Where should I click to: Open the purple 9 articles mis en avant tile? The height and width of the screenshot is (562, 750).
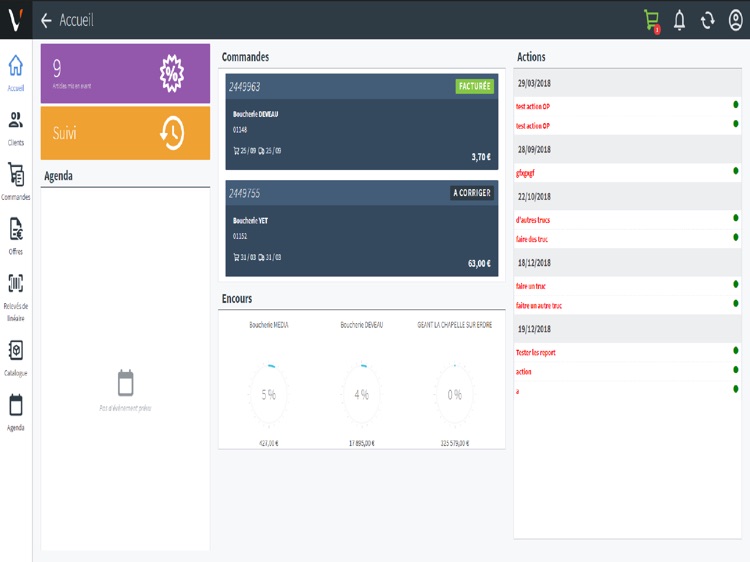(125, 74)
